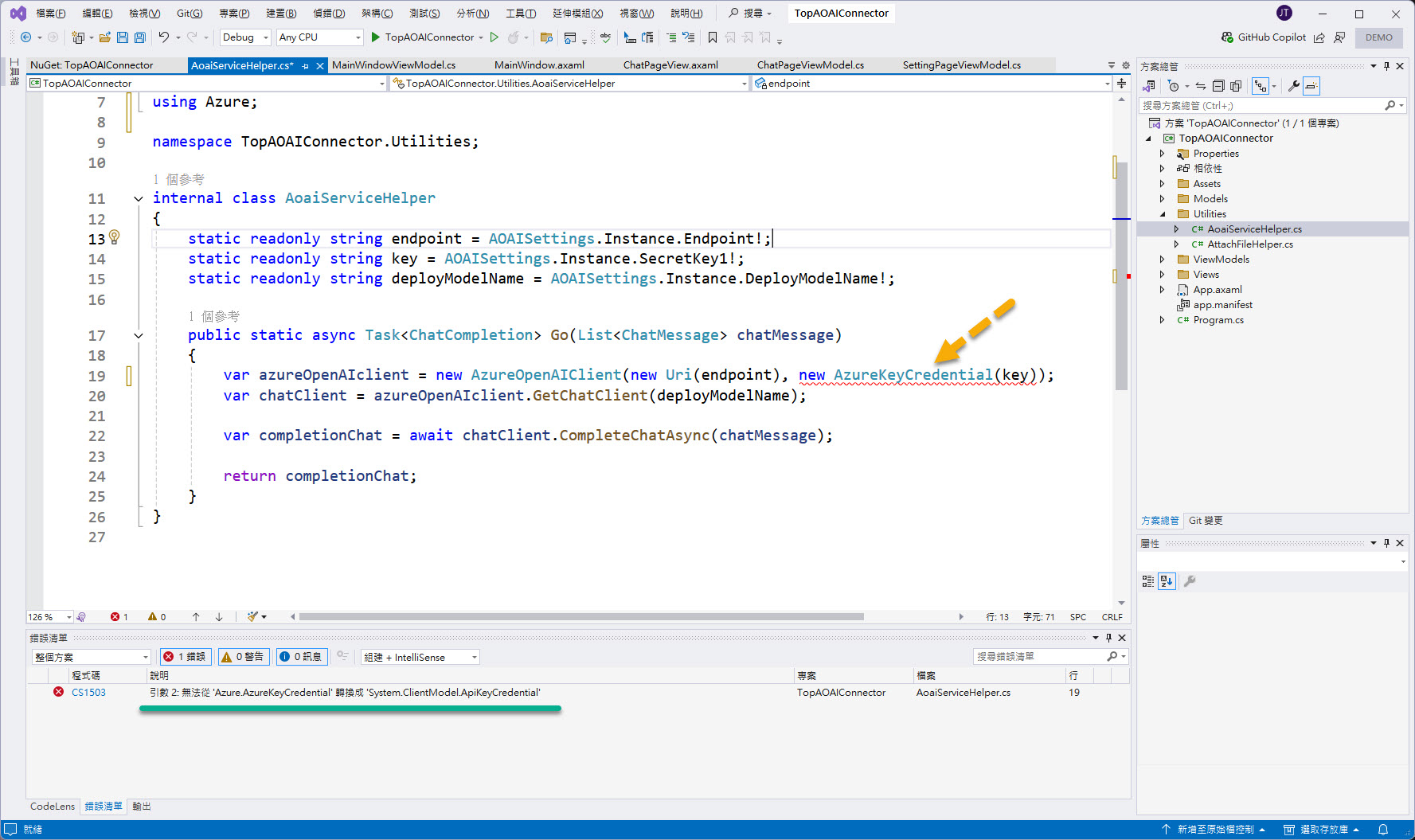Toggle auto-hide pin on Solution Explorer panel
This screenshot has height=840, width=1415.
[1386, 66]
